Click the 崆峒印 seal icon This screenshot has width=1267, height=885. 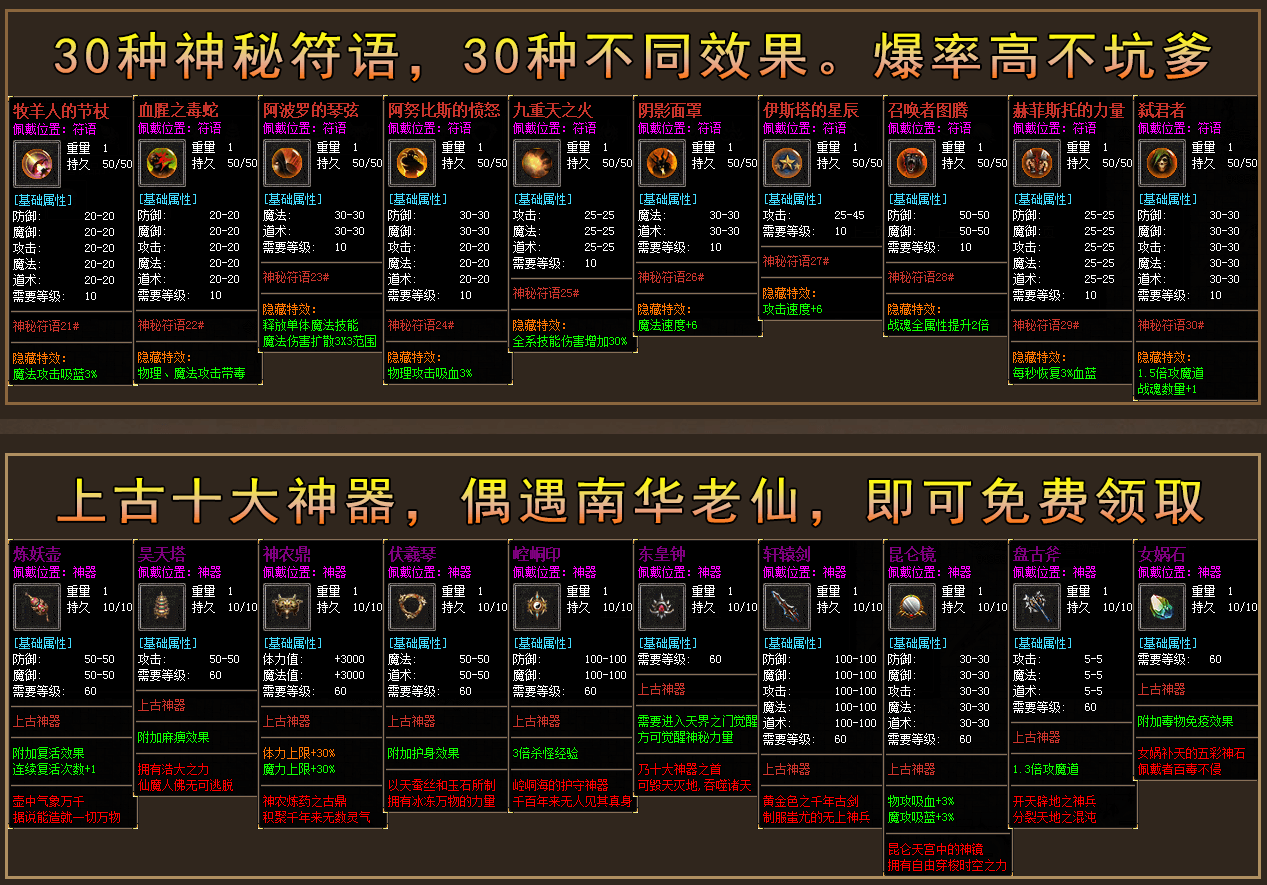537,607
